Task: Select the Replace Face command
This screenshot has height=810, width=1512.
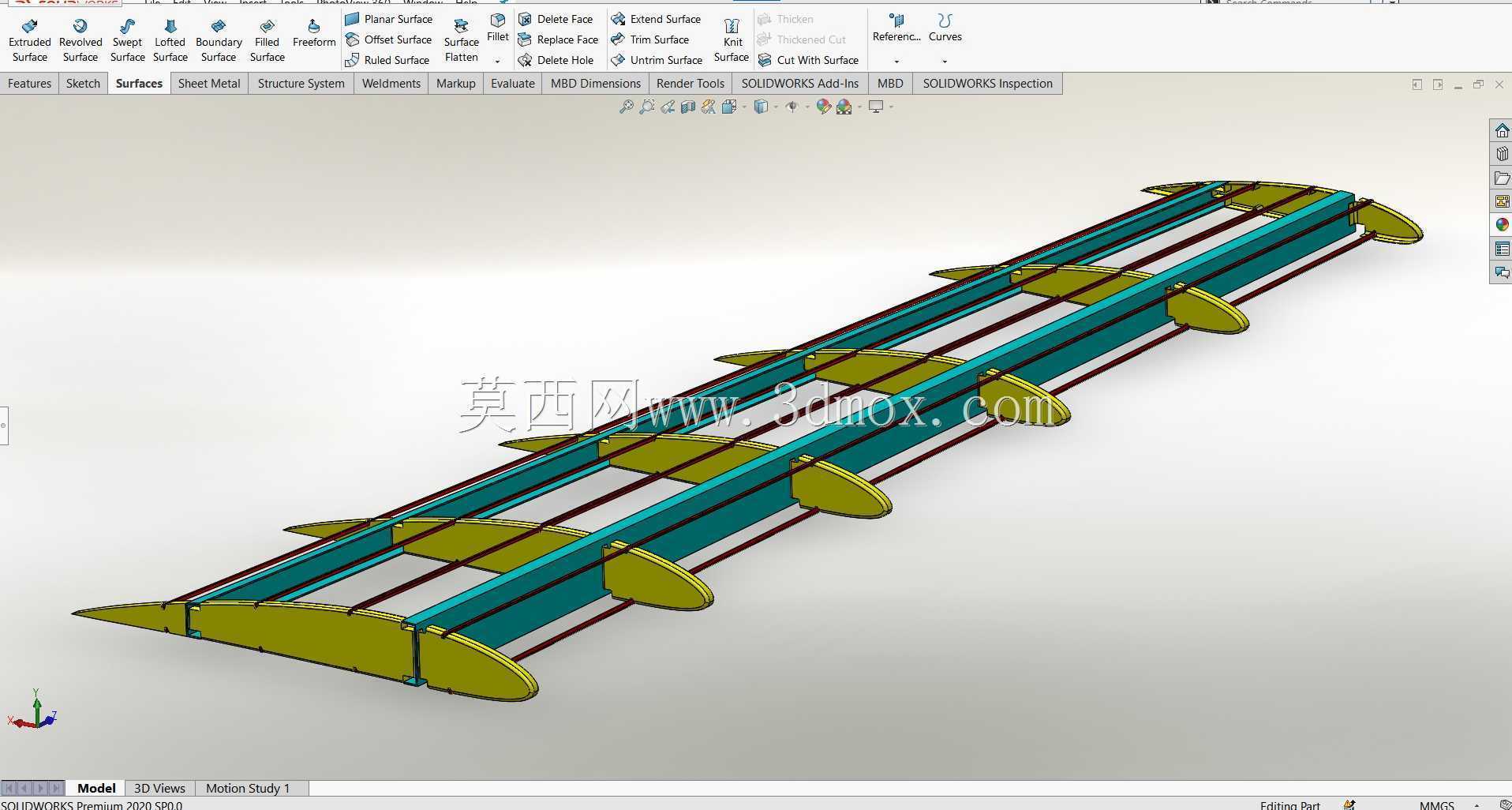Action: 558,39
